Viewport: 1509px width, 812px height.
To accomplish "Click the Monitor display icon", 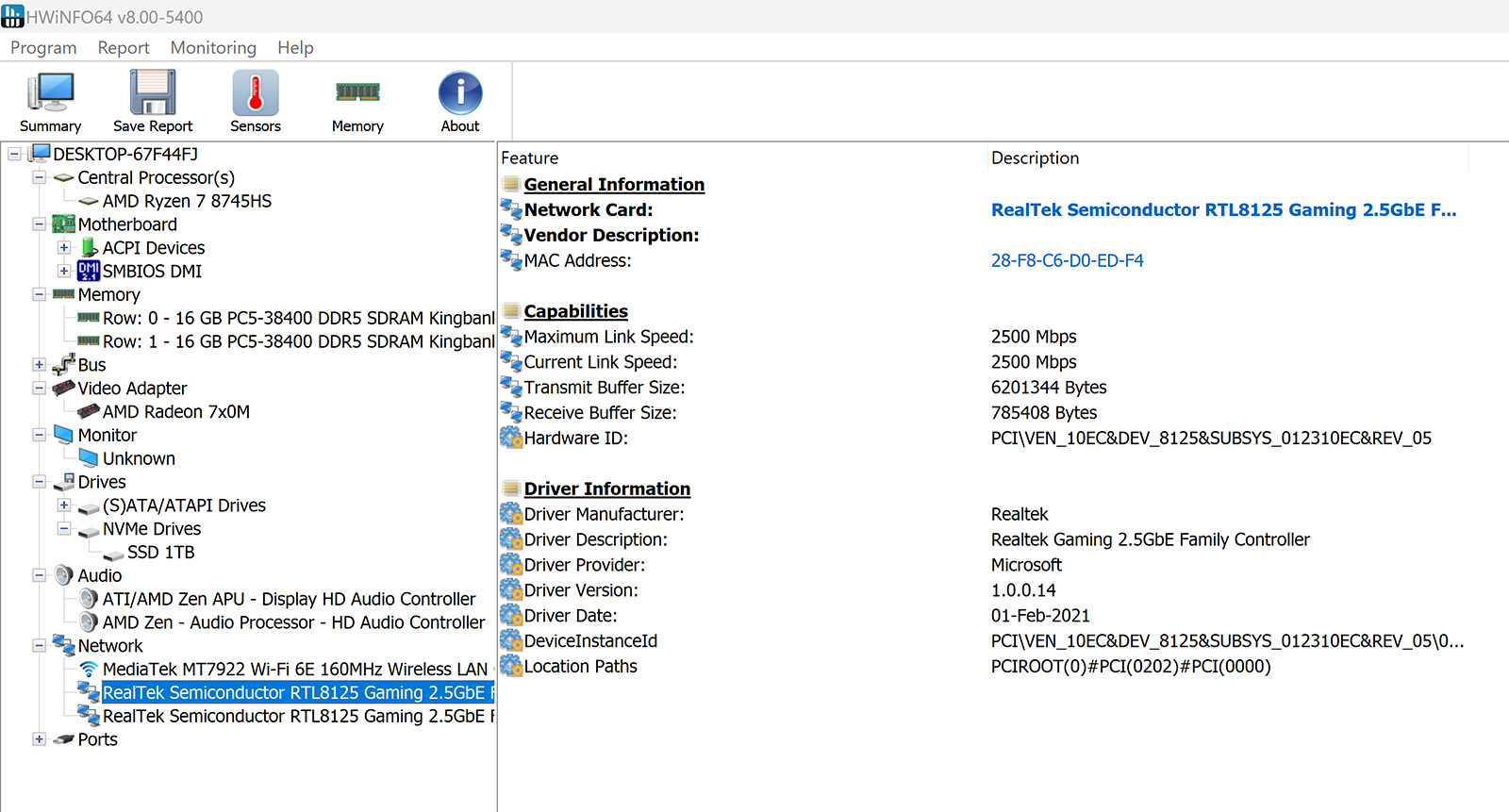I will click(x=64, y=434).
